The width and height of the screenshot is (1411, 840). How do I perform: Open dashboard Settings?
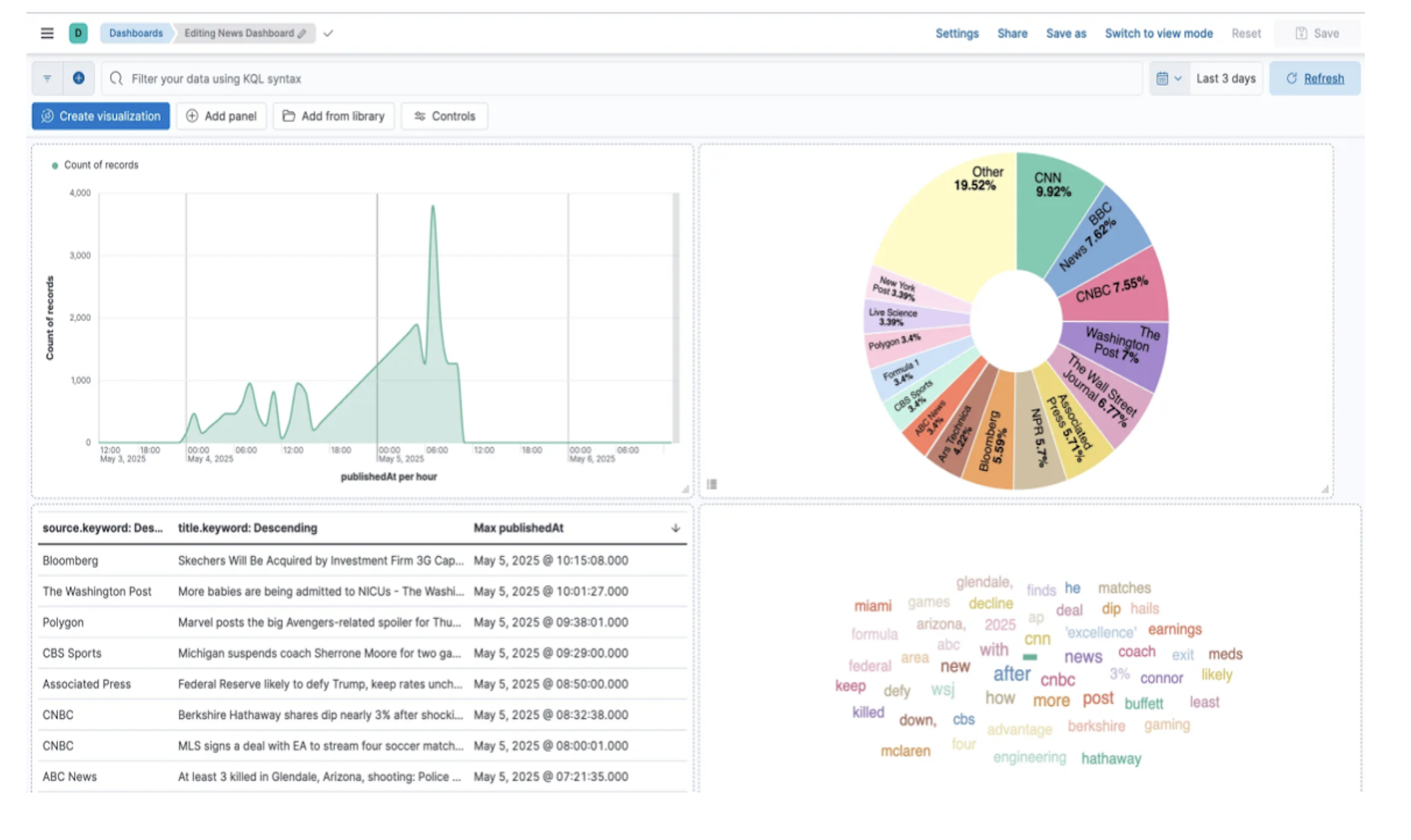coord(957,33)
